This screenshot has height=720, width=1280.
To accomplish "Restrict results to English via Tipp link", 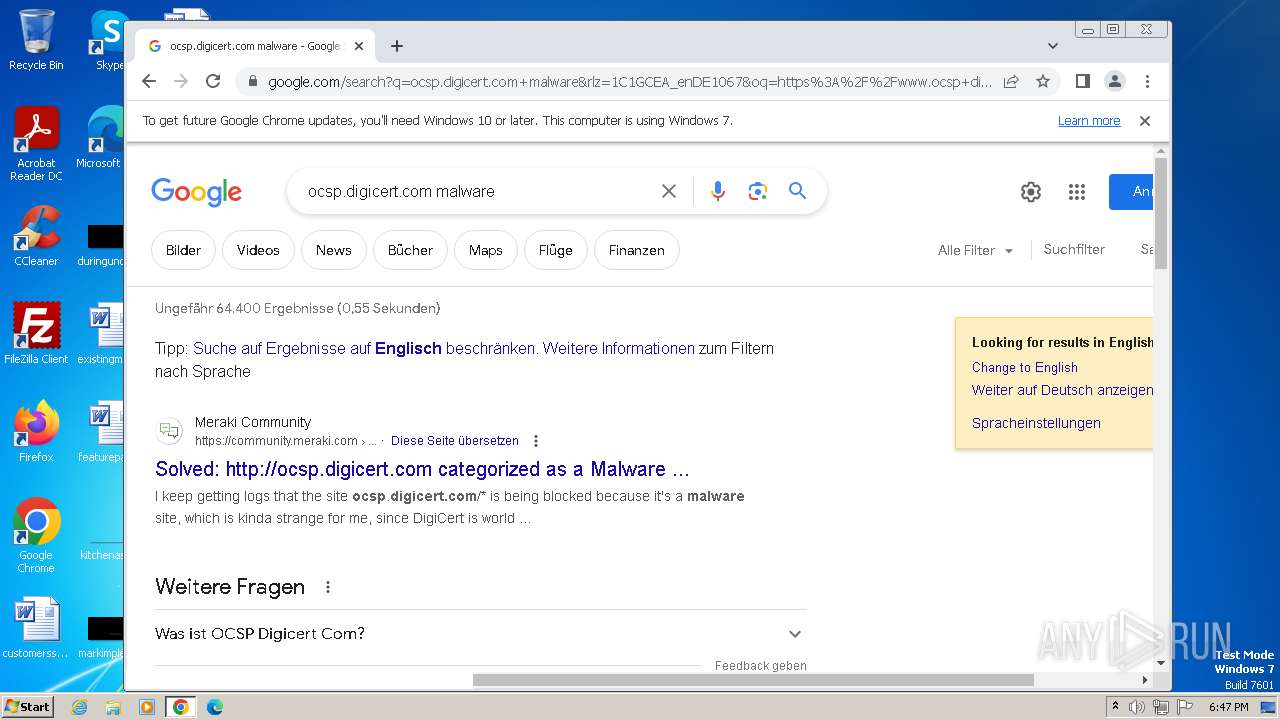I will [x=364, y=348].
